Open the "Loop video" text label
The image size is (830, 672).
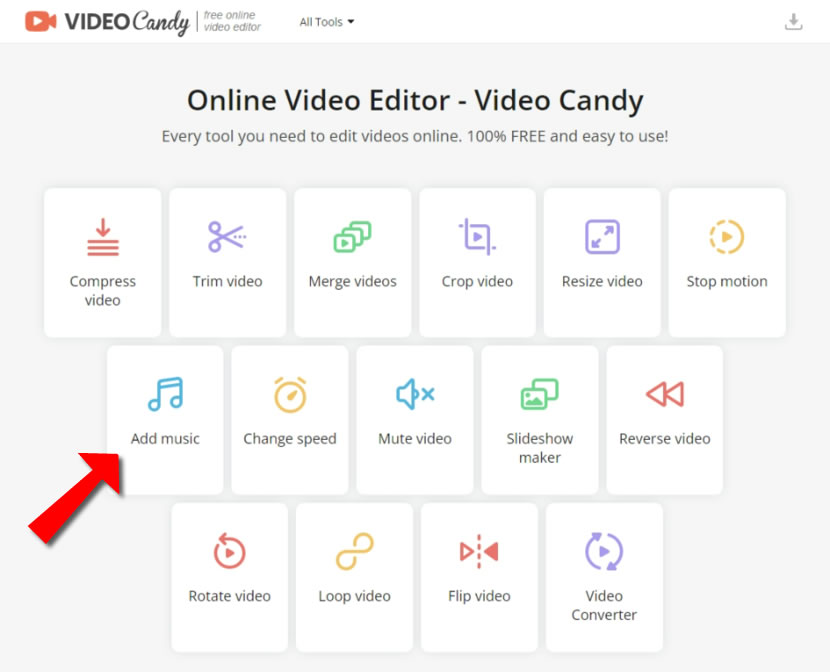[x=355, y=596]
